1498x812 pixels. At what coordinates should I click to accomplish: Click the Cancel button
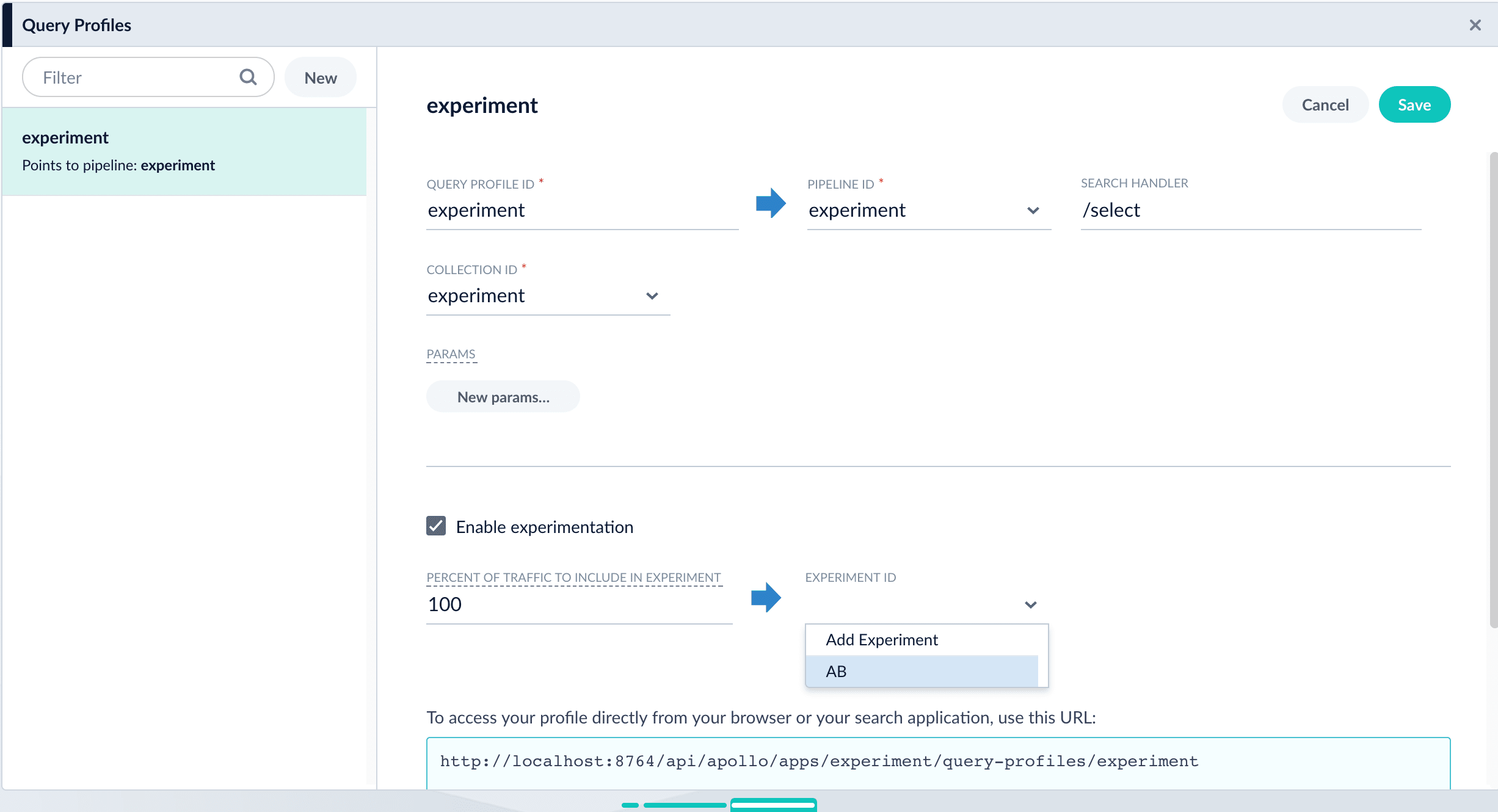pyautogui.click(x=1325, y=105)
